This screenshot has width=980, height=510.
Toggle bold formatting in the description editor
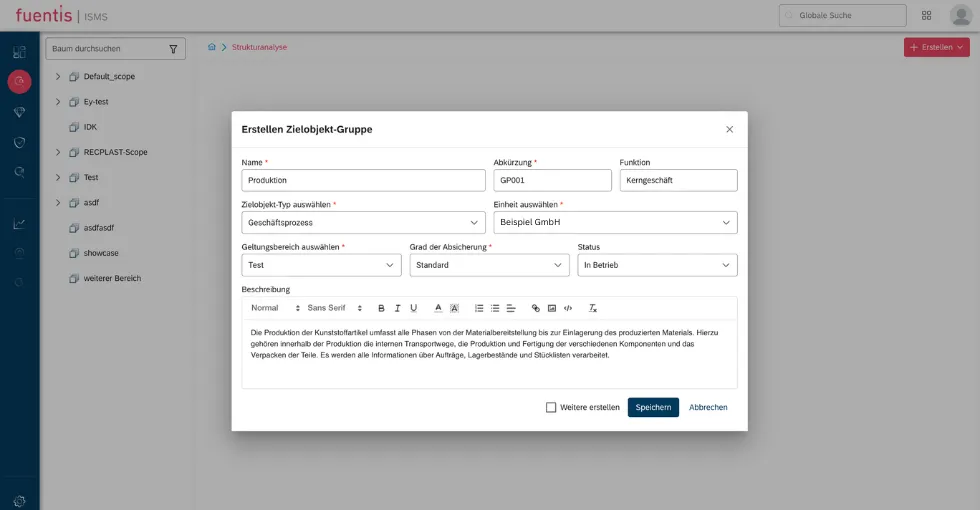(381, 308)
